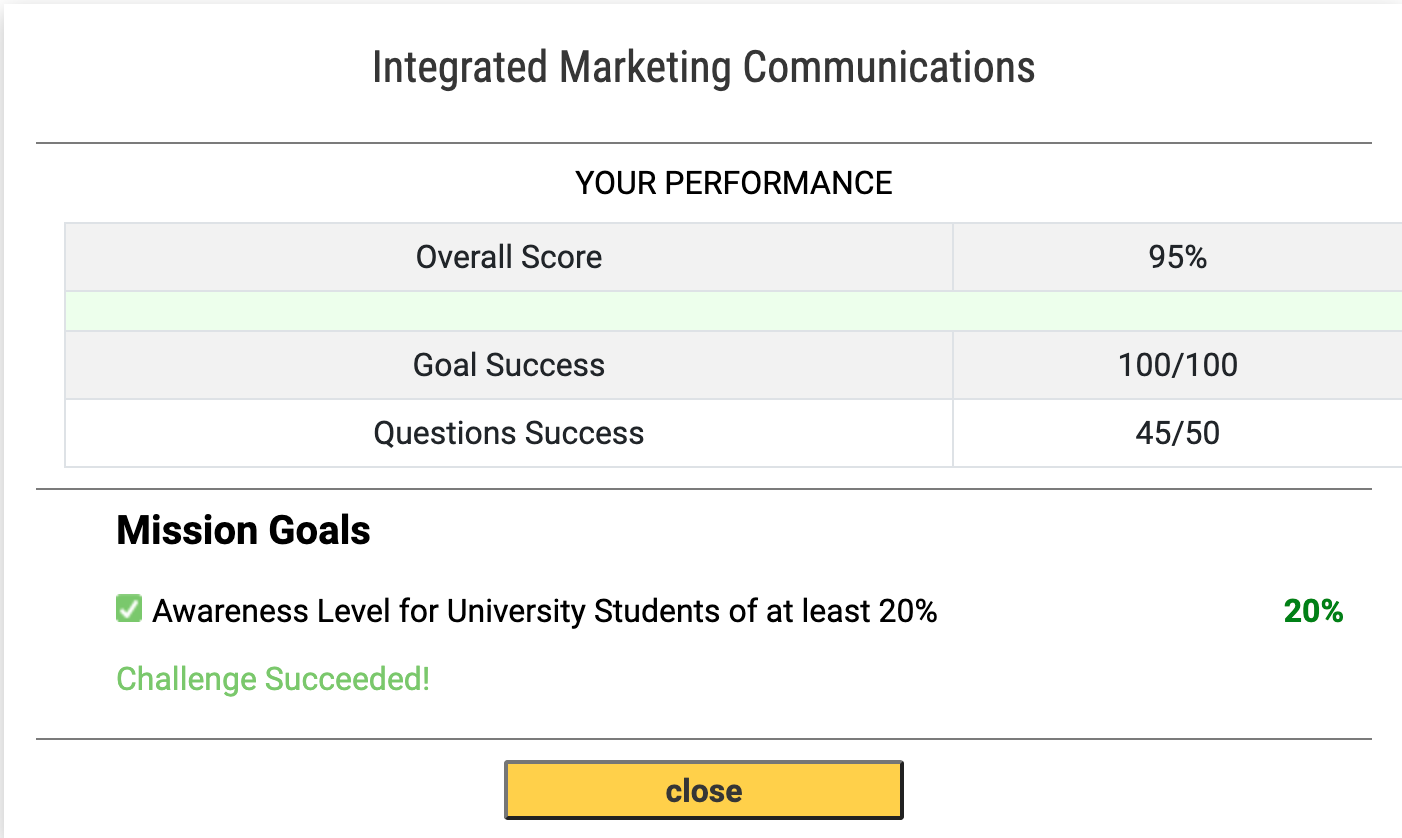Close the performance dialog with close button
The height and width of the screenshot is (838, 1402).
pos(704,791)
